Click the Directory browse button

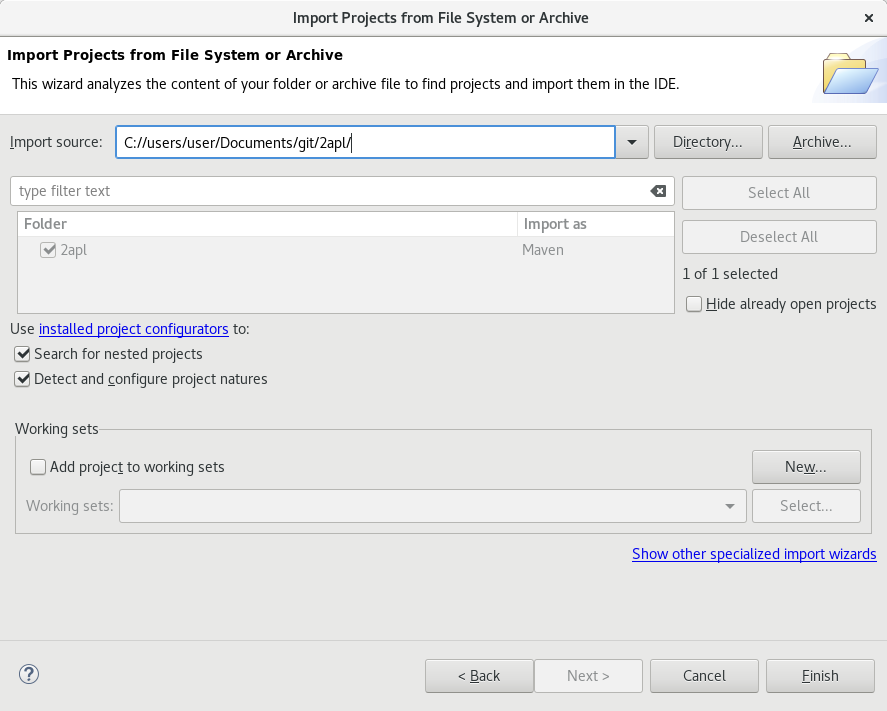coord(708,141)
